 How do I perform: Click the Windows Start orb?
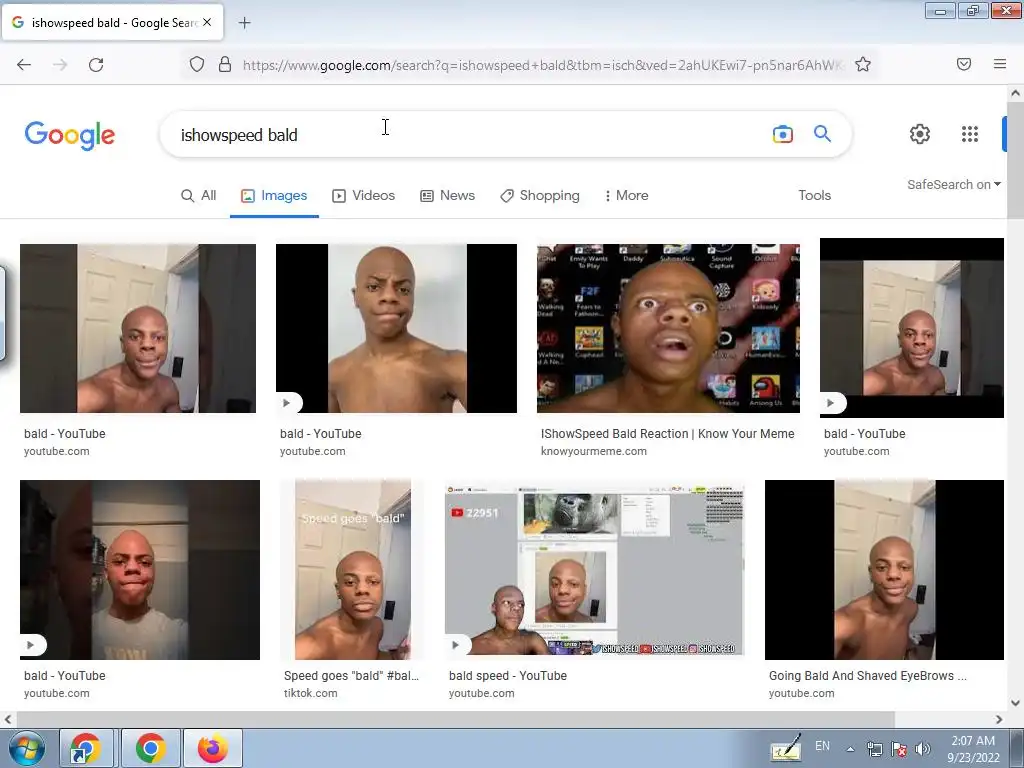[x=27, y=748]
